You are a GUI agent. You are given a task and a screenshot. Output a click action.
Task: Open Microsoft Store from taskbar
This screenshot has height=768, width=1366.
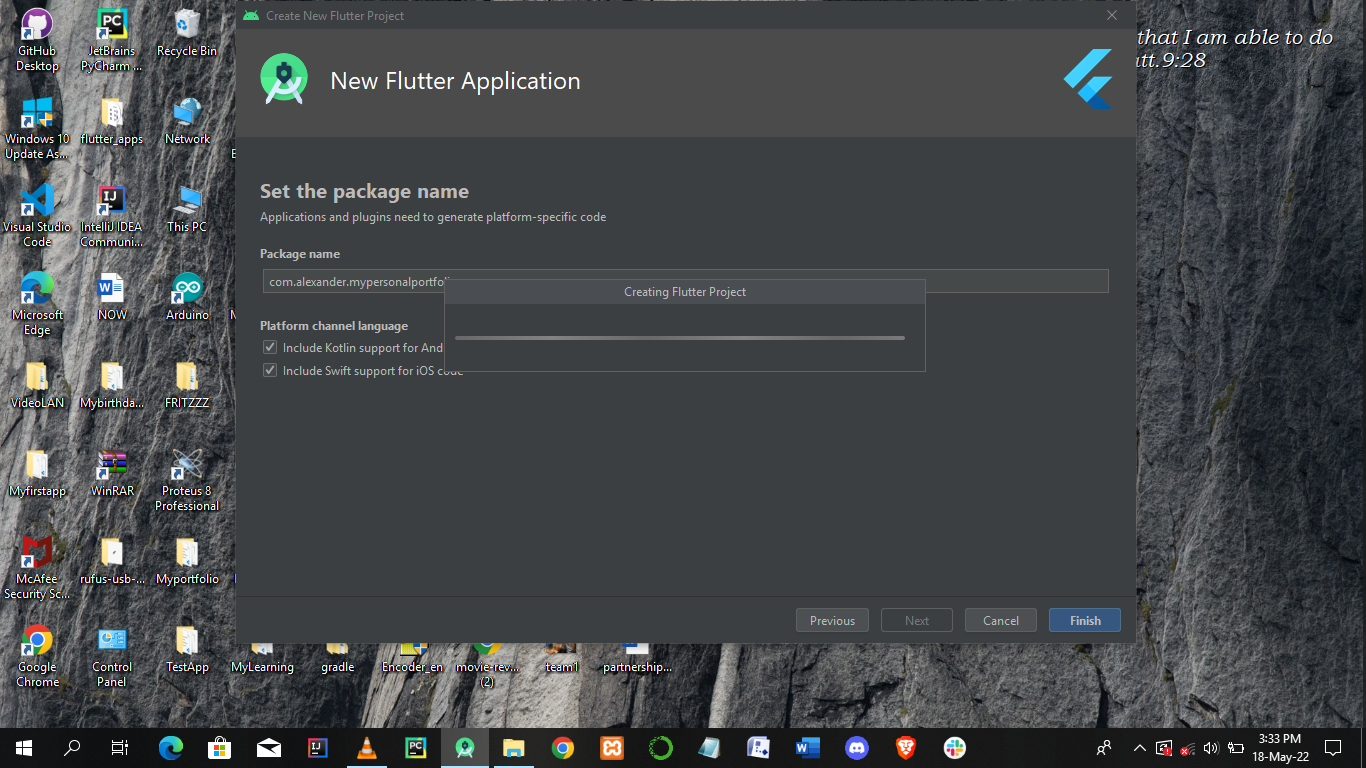[219, 747]
